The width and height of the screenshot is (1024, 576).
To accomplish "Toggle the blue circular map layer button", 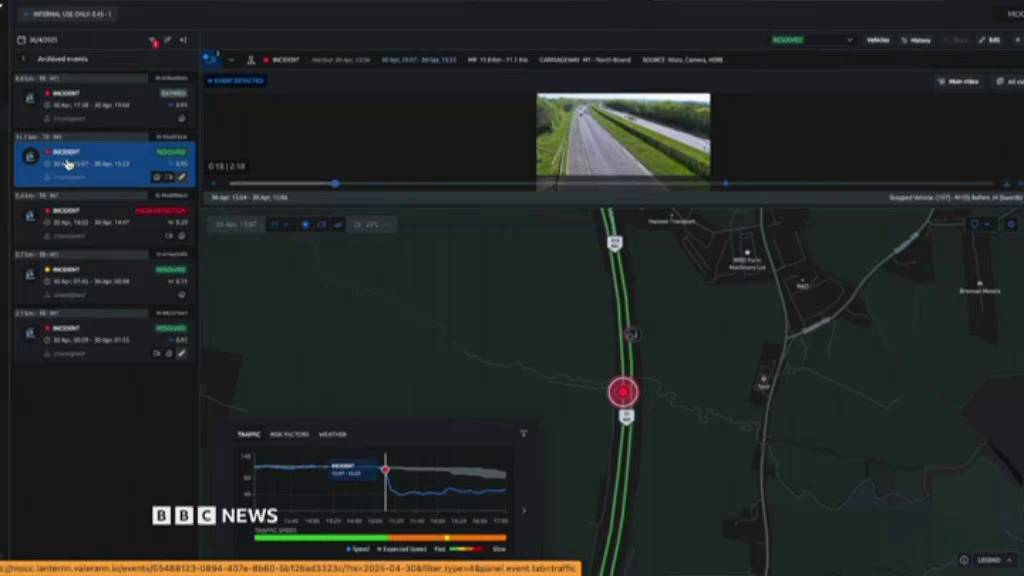I will (x=306, y=225).
